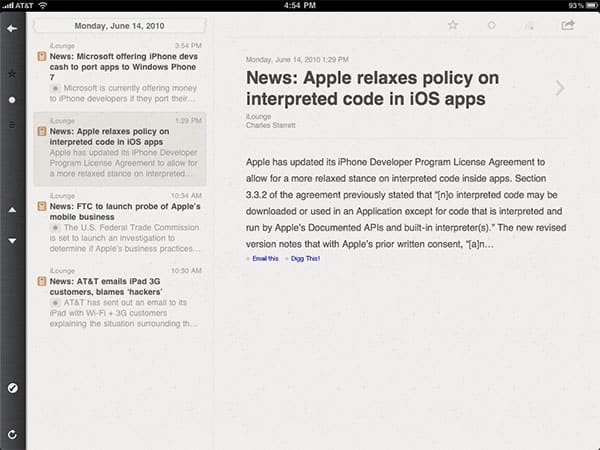Viewport: 600px width, 450px height.
Task: Tap the Wi-Fi status icon
Action: tap(42, 5)
